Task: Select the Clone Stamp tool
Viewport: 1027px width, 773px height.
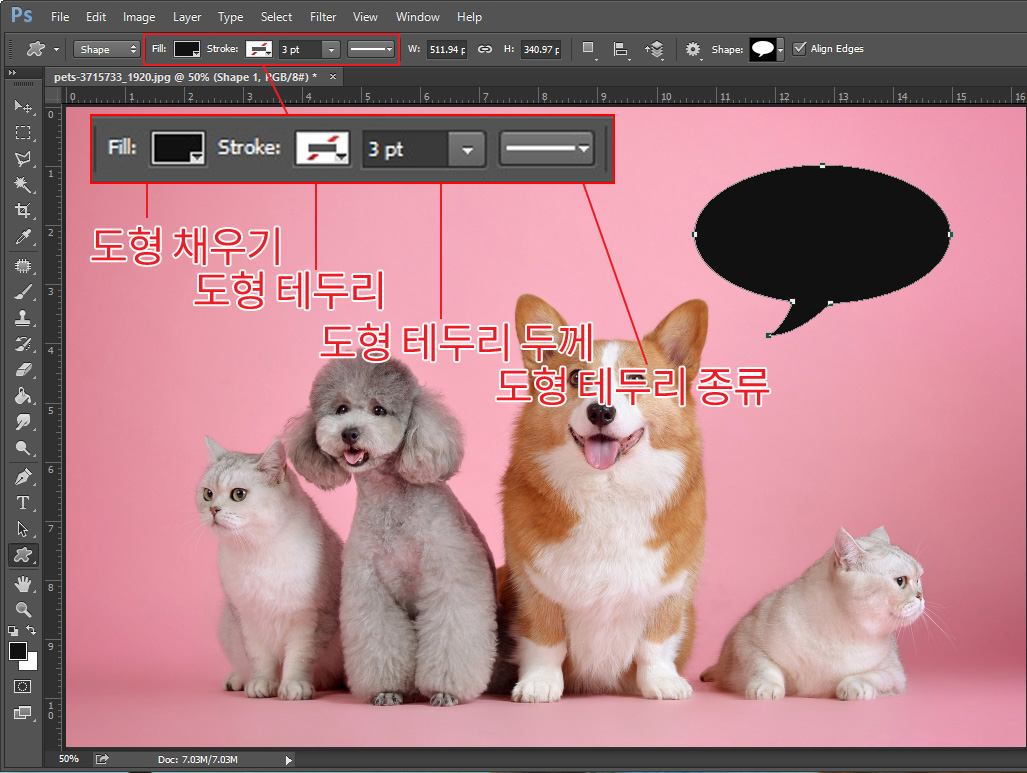Action: coord(23,319)
